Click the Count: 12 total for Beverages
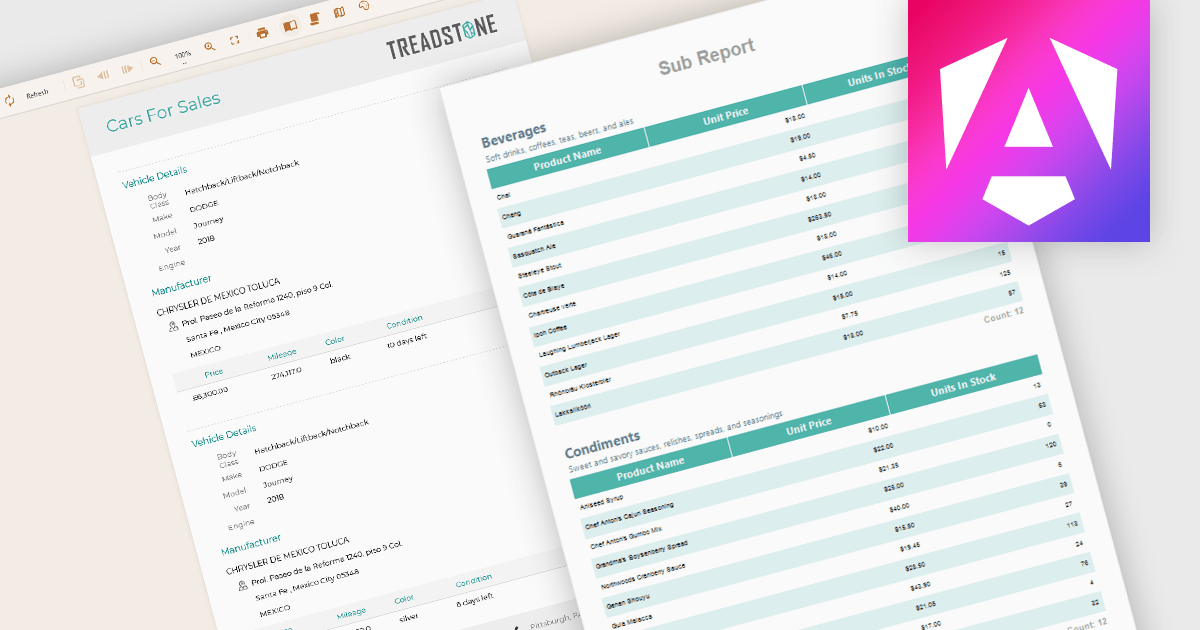The image size is (1200, 630). click(x=1003, y=317)
